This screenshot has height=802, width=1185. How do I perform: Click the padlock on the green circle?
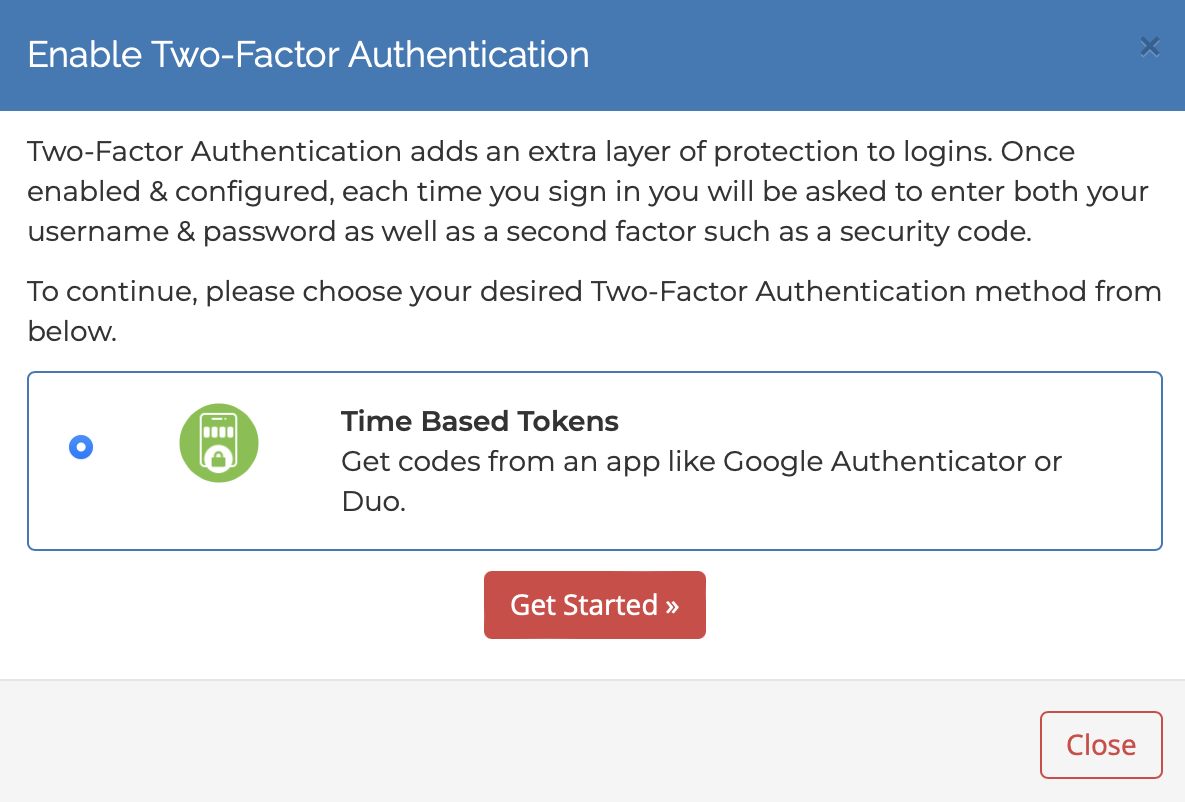pos(218,457)
